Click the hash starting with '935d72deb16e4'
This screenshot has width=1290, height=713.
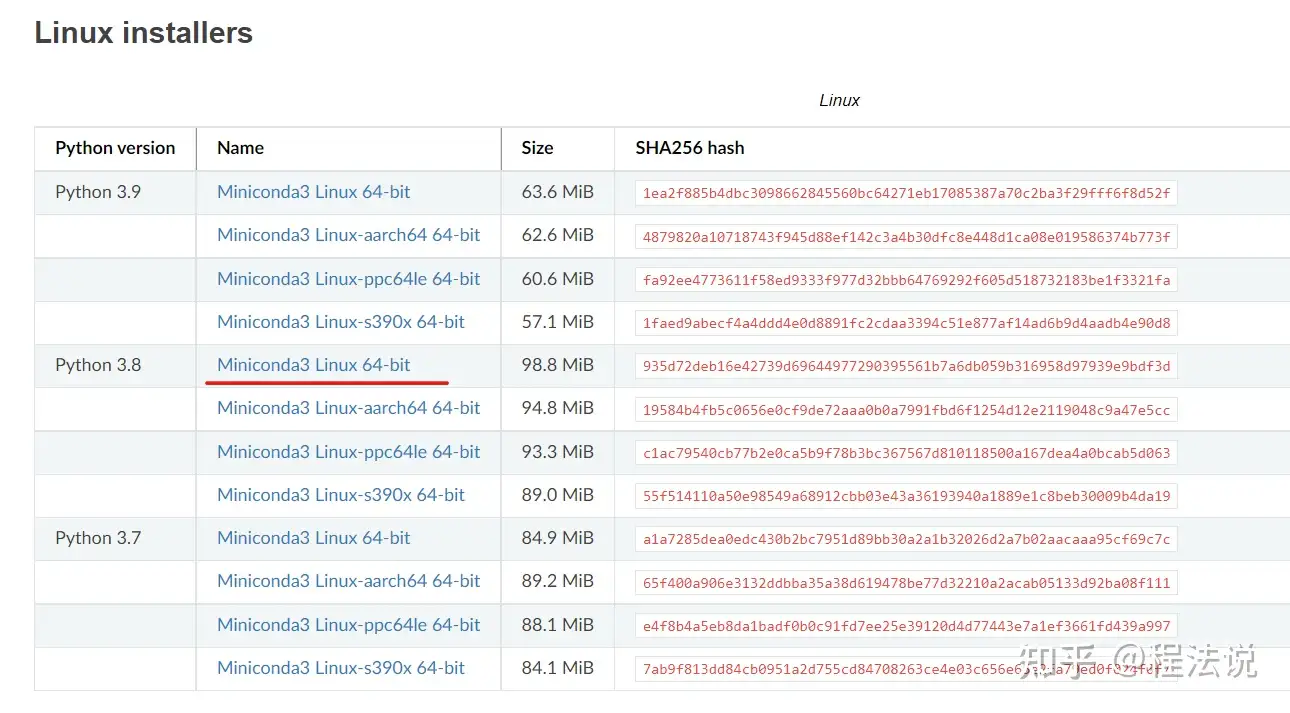click(x=906, y=366)
